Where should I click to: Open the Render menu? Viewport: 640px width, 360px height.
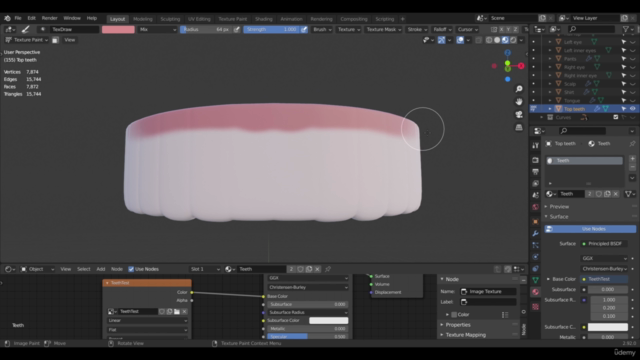pyautogui.click(x=49, y=18)
